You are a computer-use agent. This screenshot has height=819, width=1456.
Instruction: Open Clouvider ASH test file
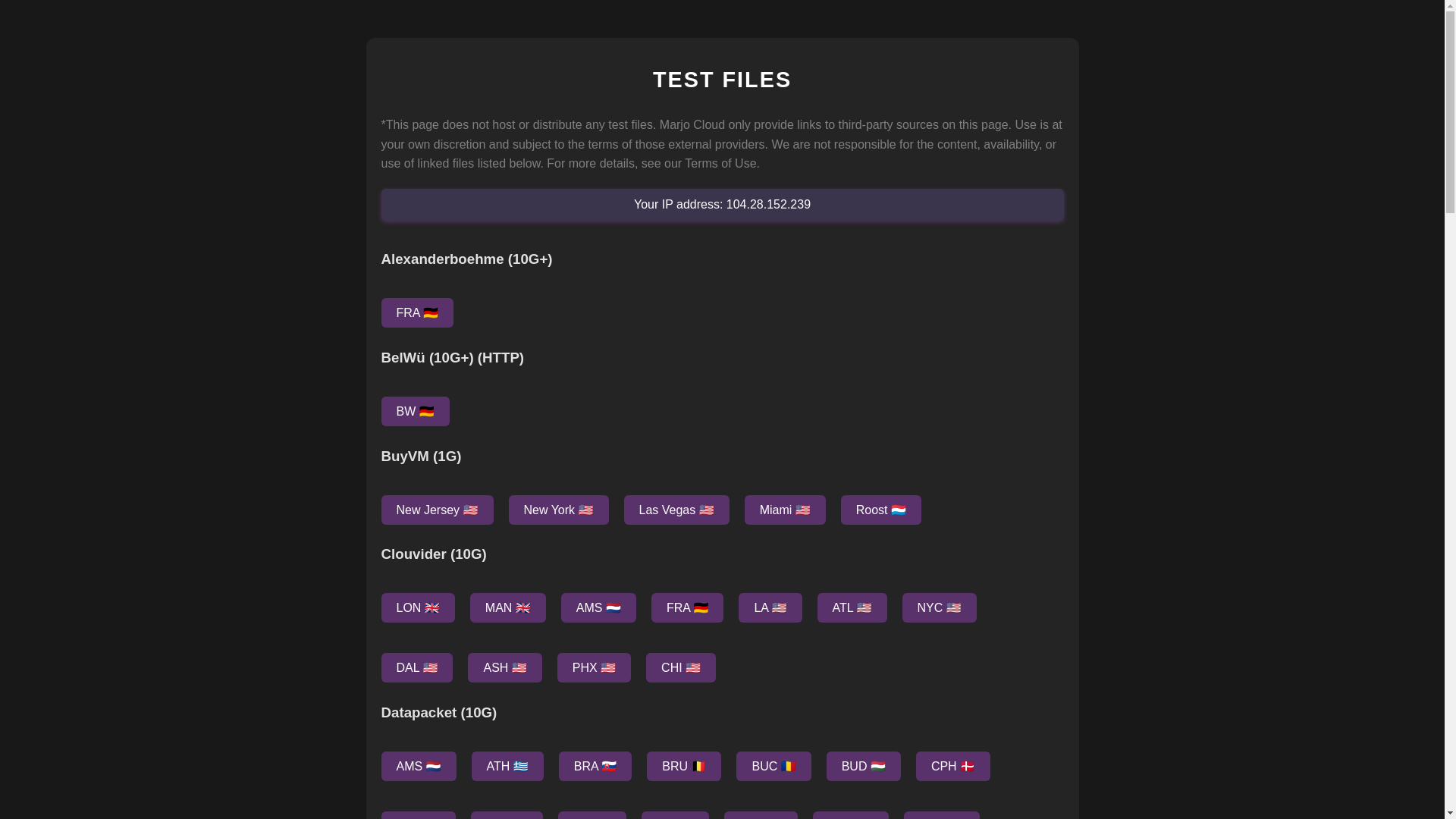click(x=504, y=667)
